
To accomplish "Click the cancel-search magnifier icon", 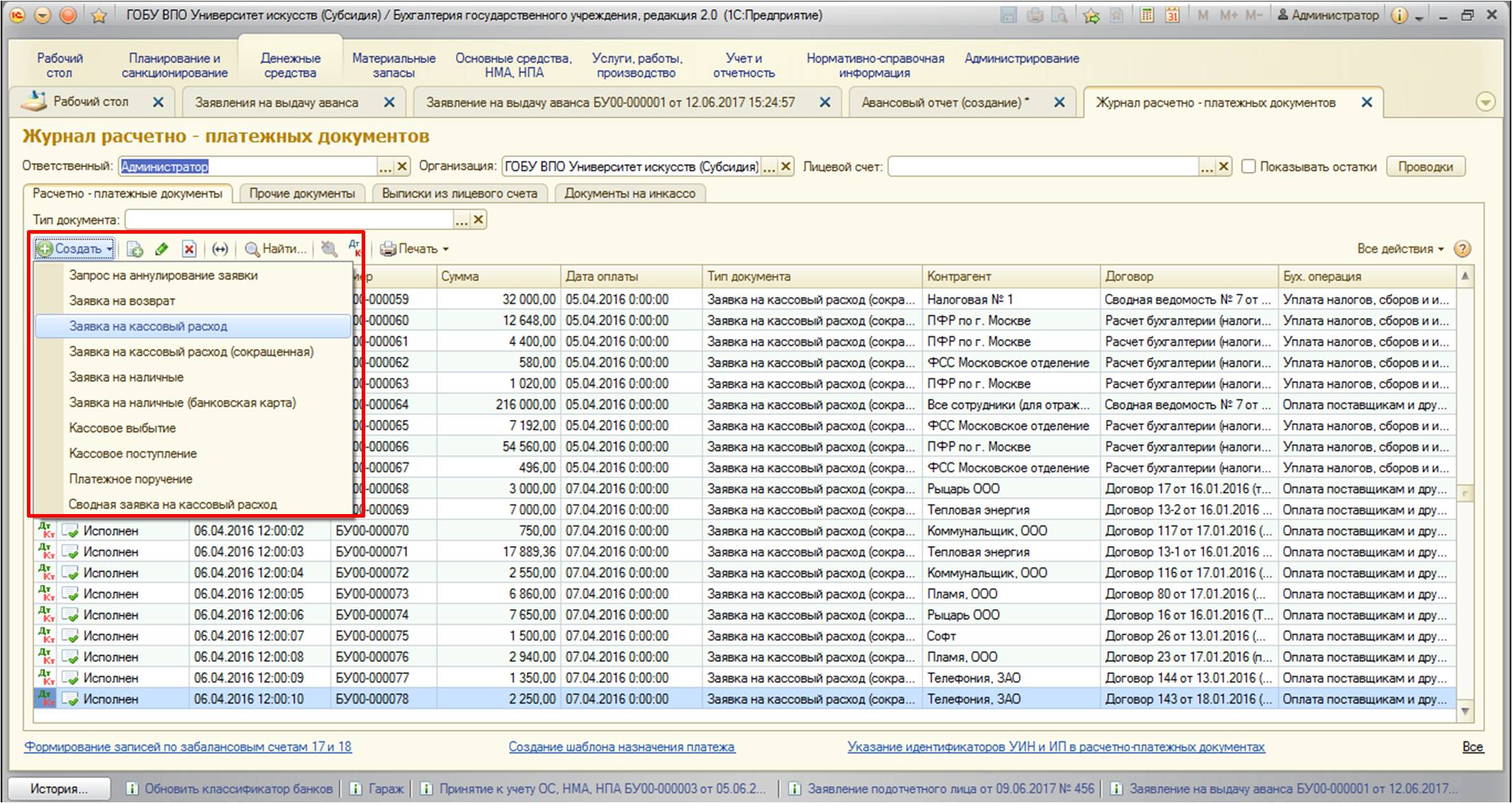I will [x=328, y=249].
